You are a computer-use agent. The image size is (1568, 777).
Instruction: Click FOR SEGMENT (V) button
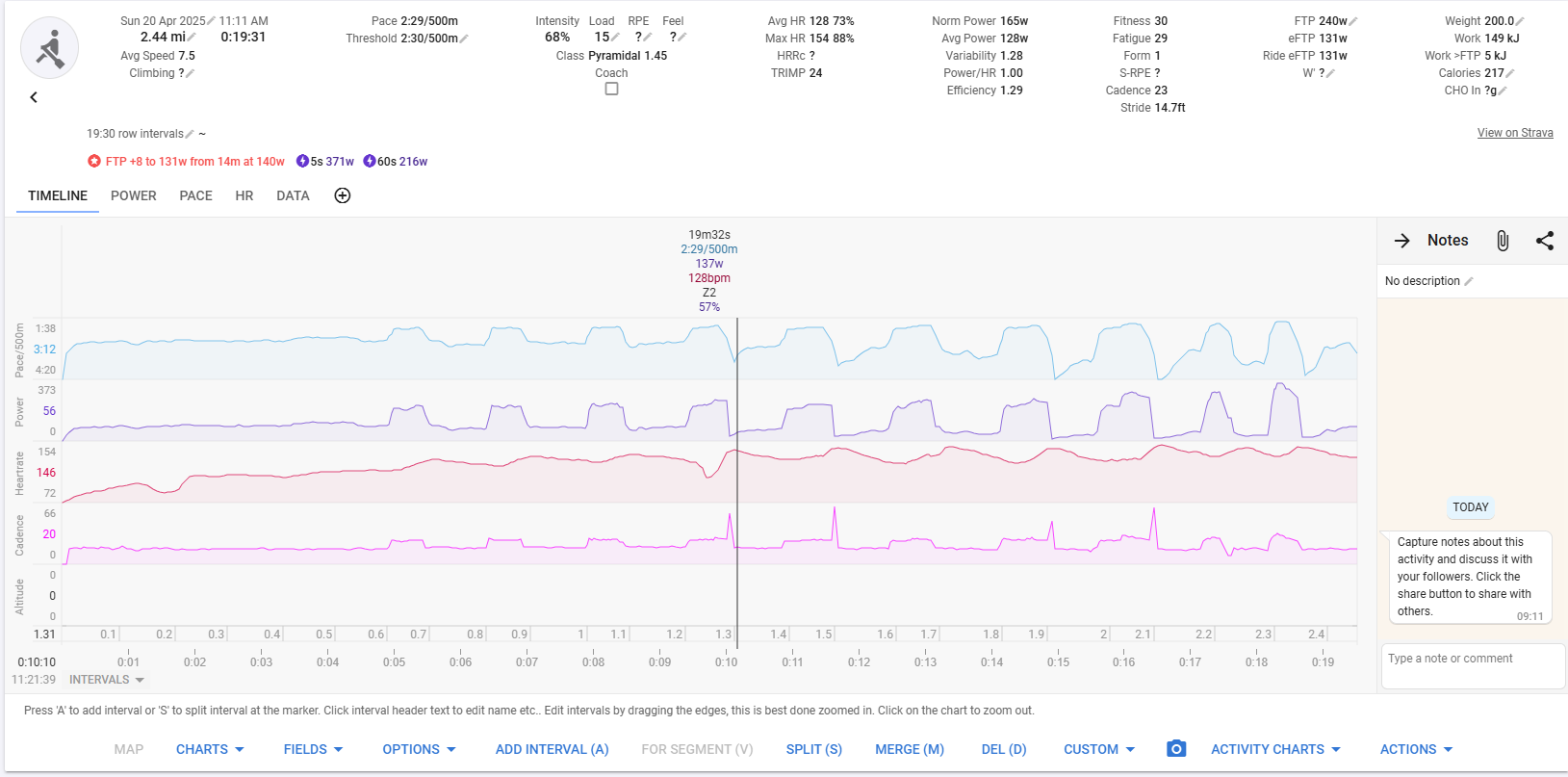click(697, 749)
